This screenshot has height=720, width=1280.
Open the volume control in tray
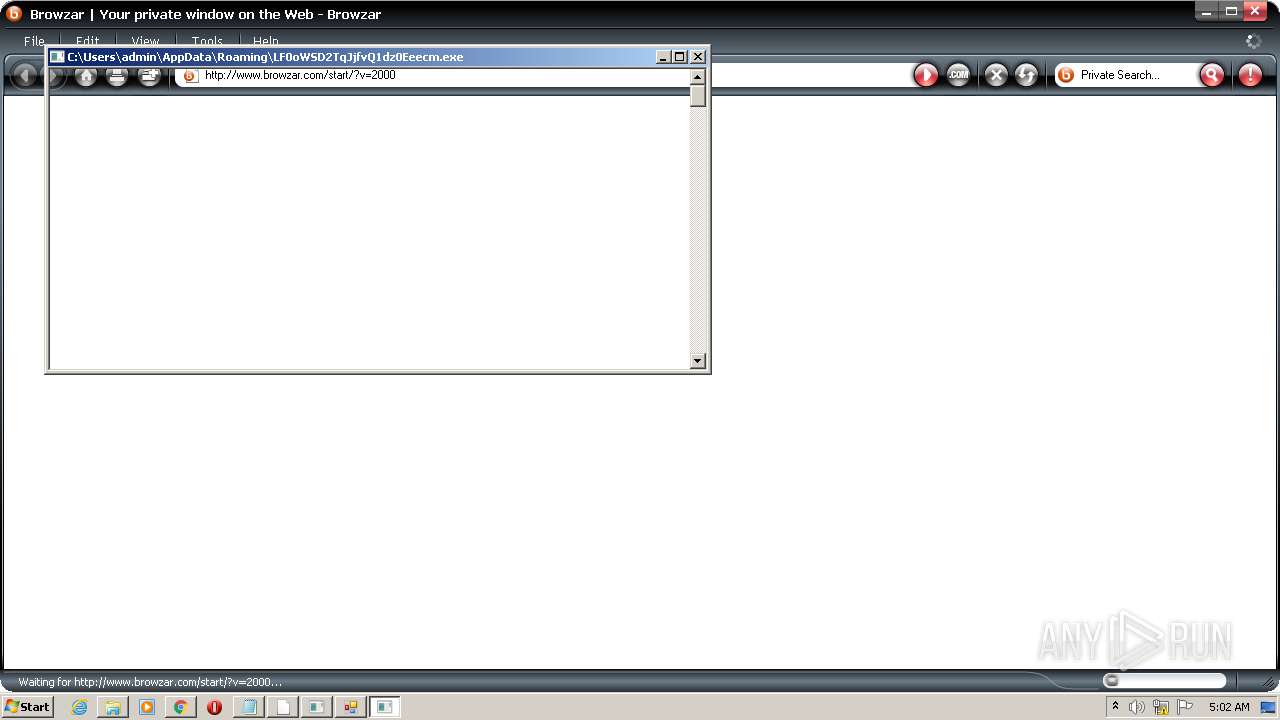point(1137,707)
